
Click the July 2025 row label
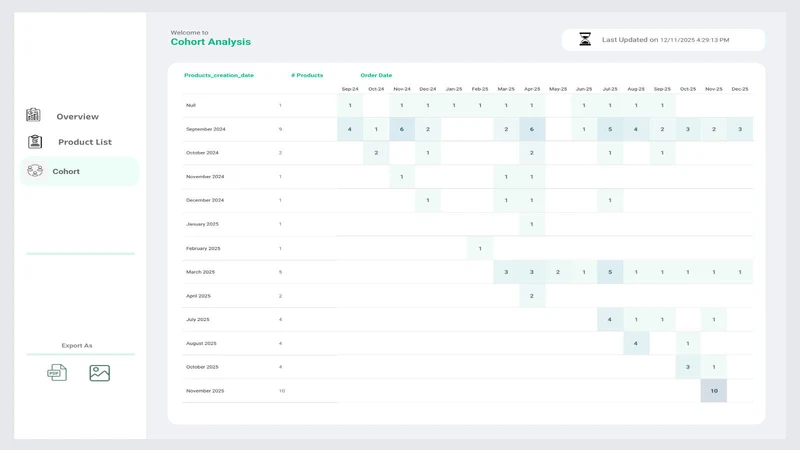coord(198,319)
